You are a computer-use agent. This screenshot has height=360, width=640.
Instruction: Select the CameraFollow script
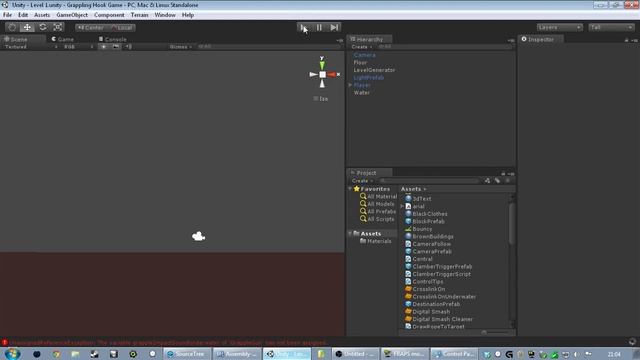(429, 244)
